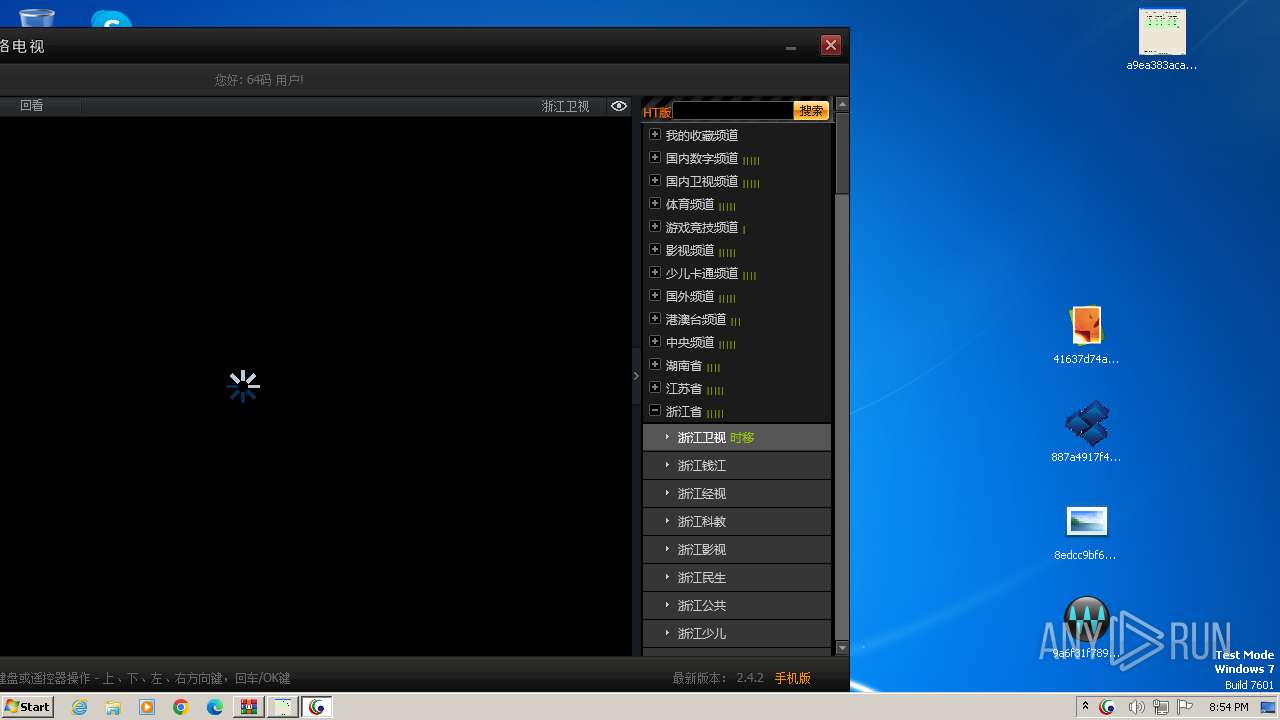Click the channel list scrollbar down arrow
Screen dimensions: 1280x720
click(842, 648)
